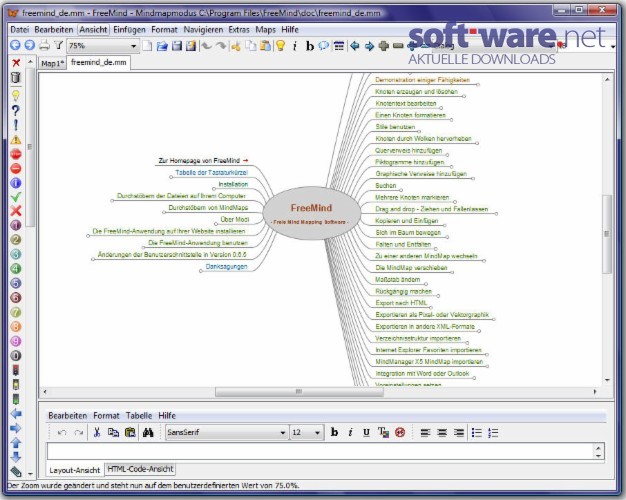Add the blue left arrow icon in sidebar
626x500 pixels.
[x=16, y=414]
